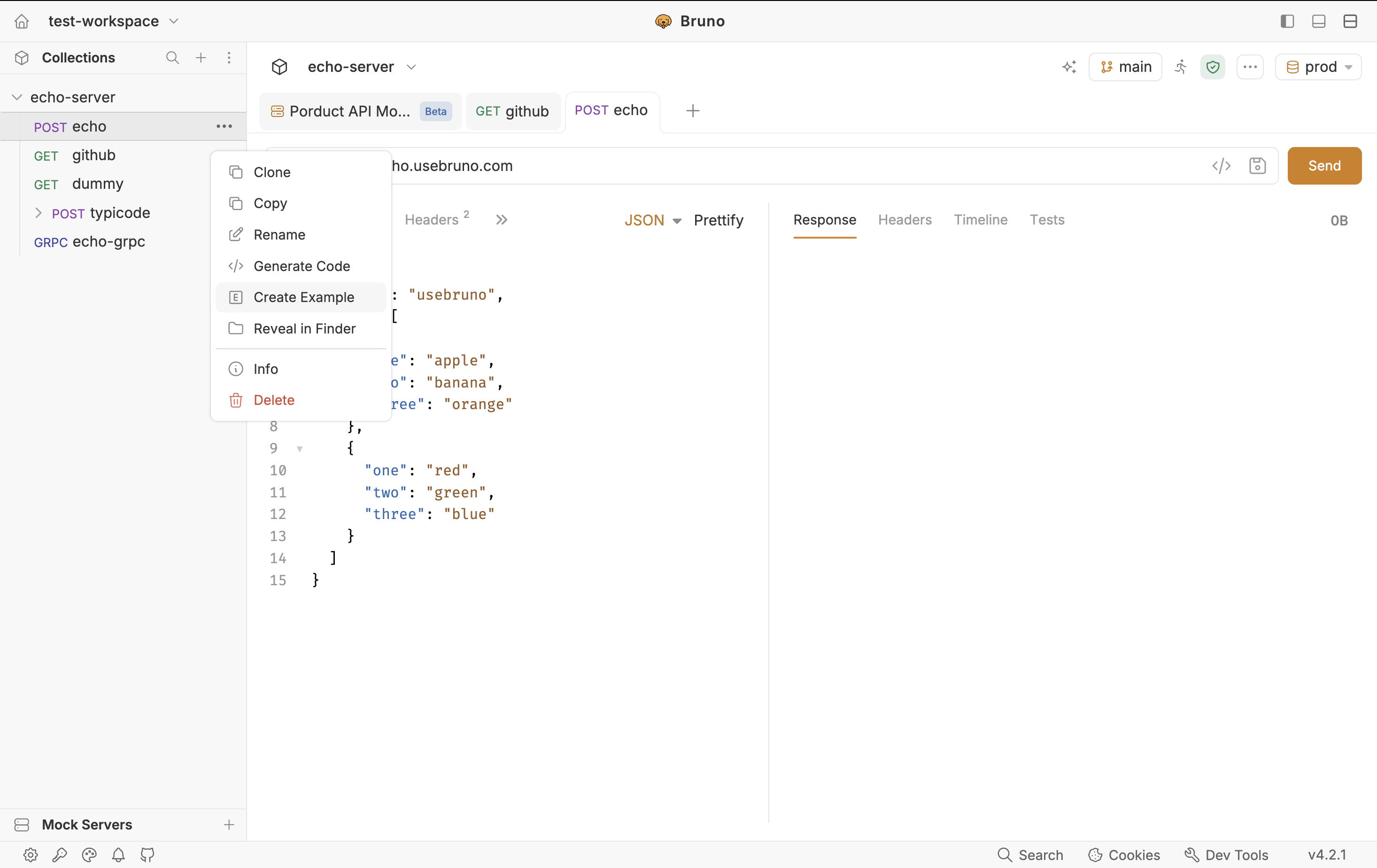Click the save request disk icon
This screenshot has width=1377, height=868.
1258,166
